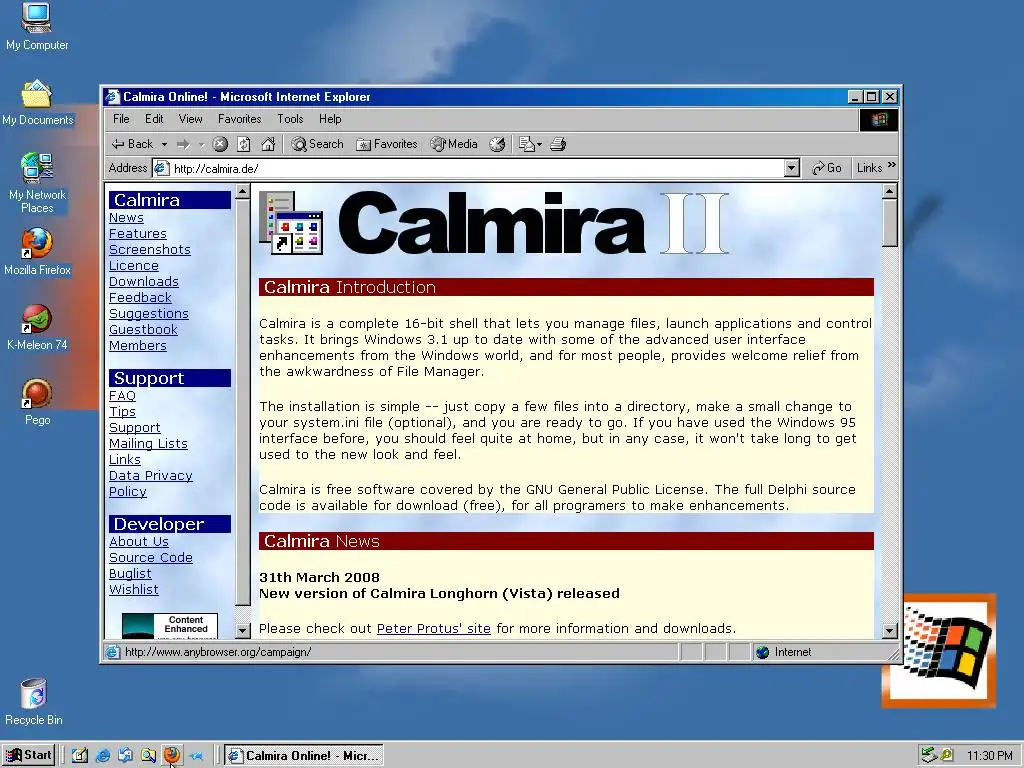Click the folder search quick launch icon
The image size is (1024, 768).
[x=149, y=756]
